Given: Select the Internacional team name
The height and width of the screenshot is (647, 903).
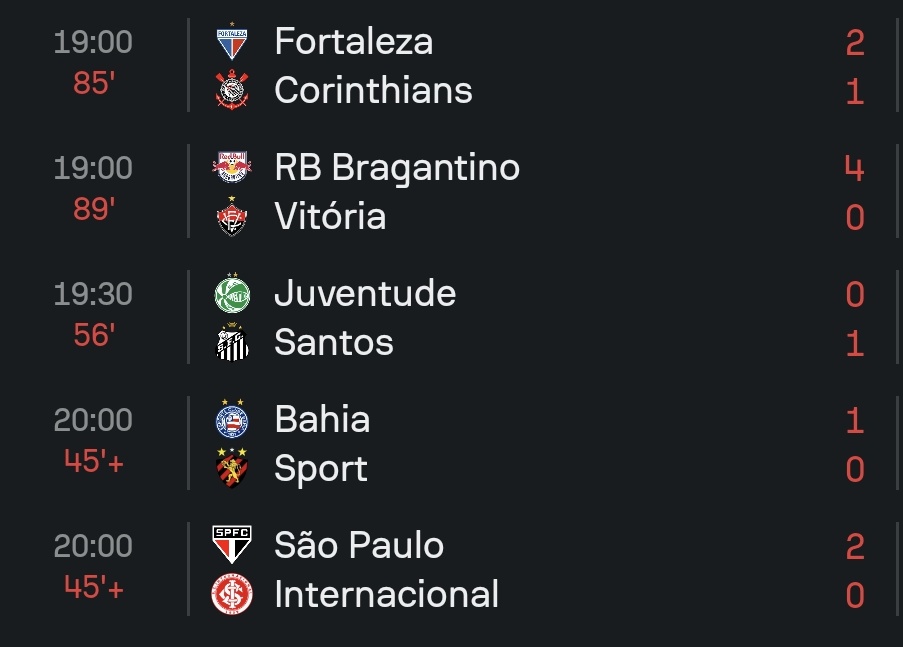Looking at the screenshot, I should click(x=386, y=595).
